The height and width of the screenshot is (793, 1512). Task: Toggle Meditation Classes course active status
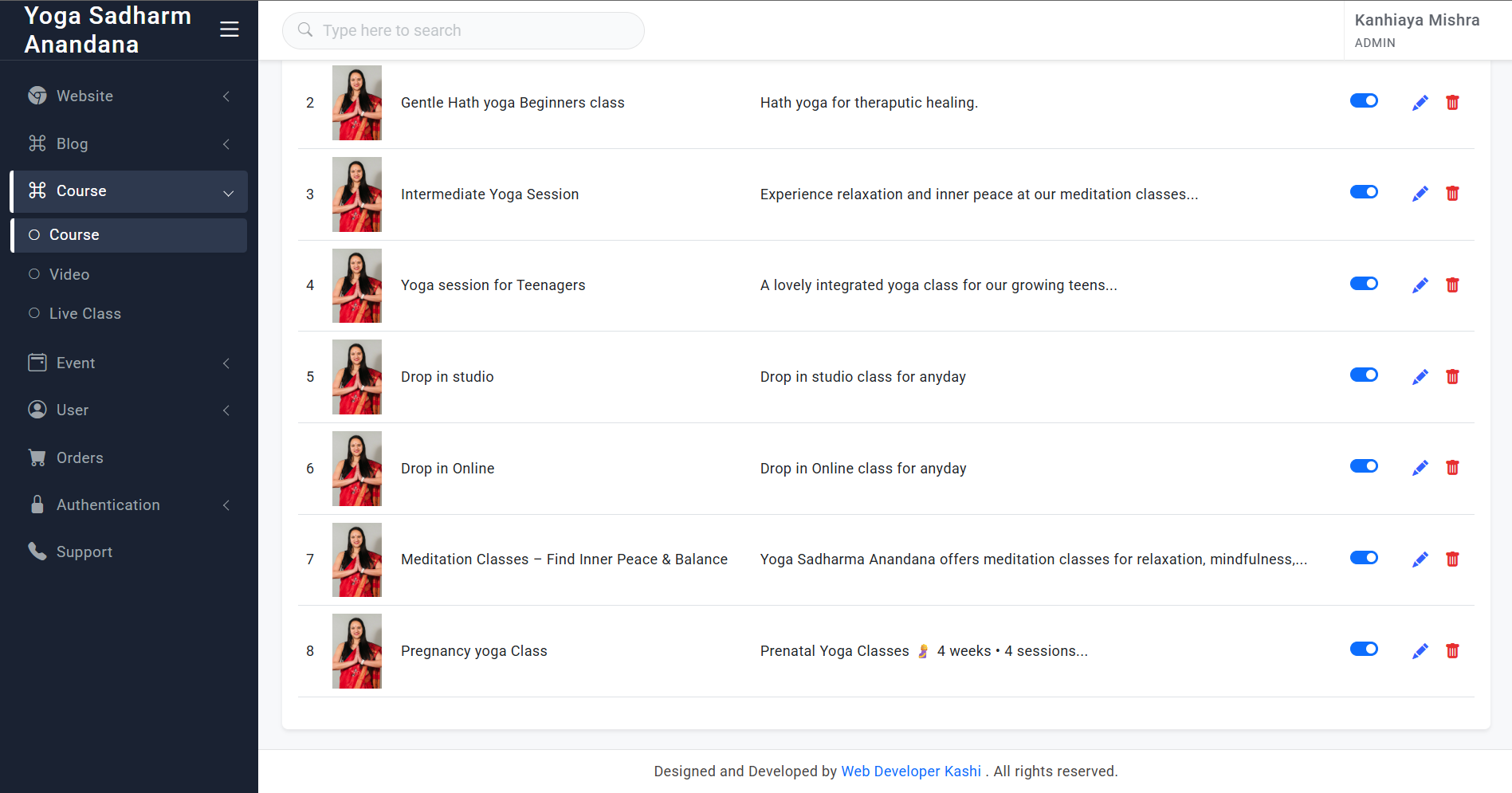1364,557
